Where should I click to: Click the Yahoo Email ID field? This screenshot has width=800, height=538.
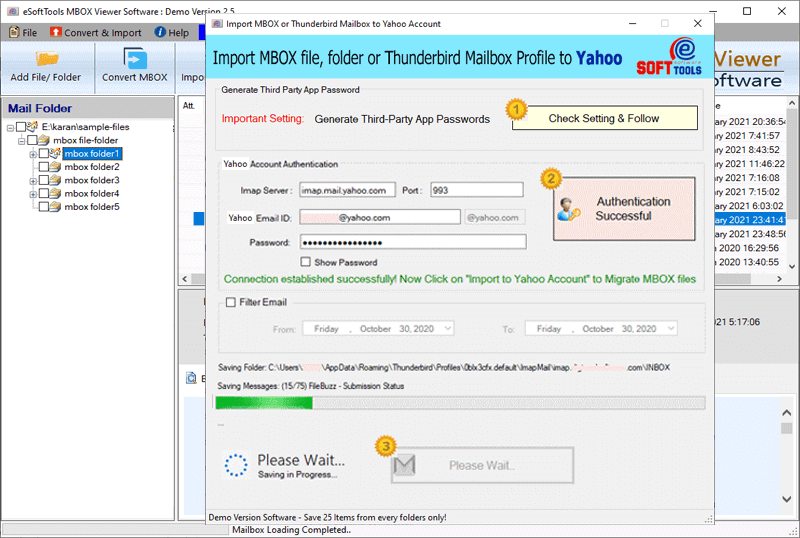(x=380, y=217)
